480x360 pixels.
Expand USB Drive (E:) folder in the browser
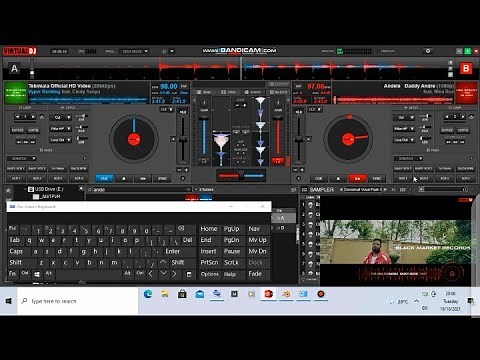click(25, 189)
